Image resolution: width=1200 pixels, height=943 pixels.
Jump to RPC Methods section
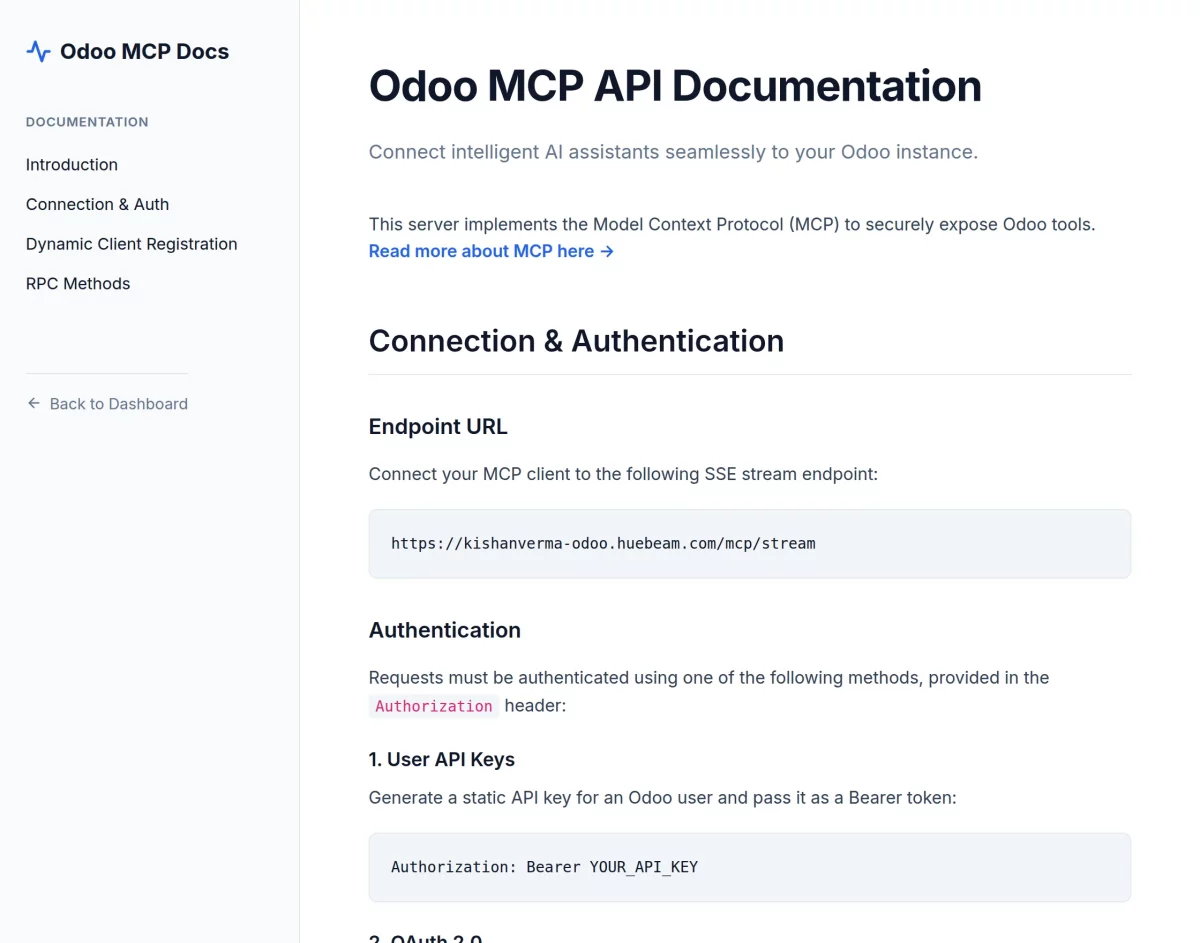(x=78, y=284)
